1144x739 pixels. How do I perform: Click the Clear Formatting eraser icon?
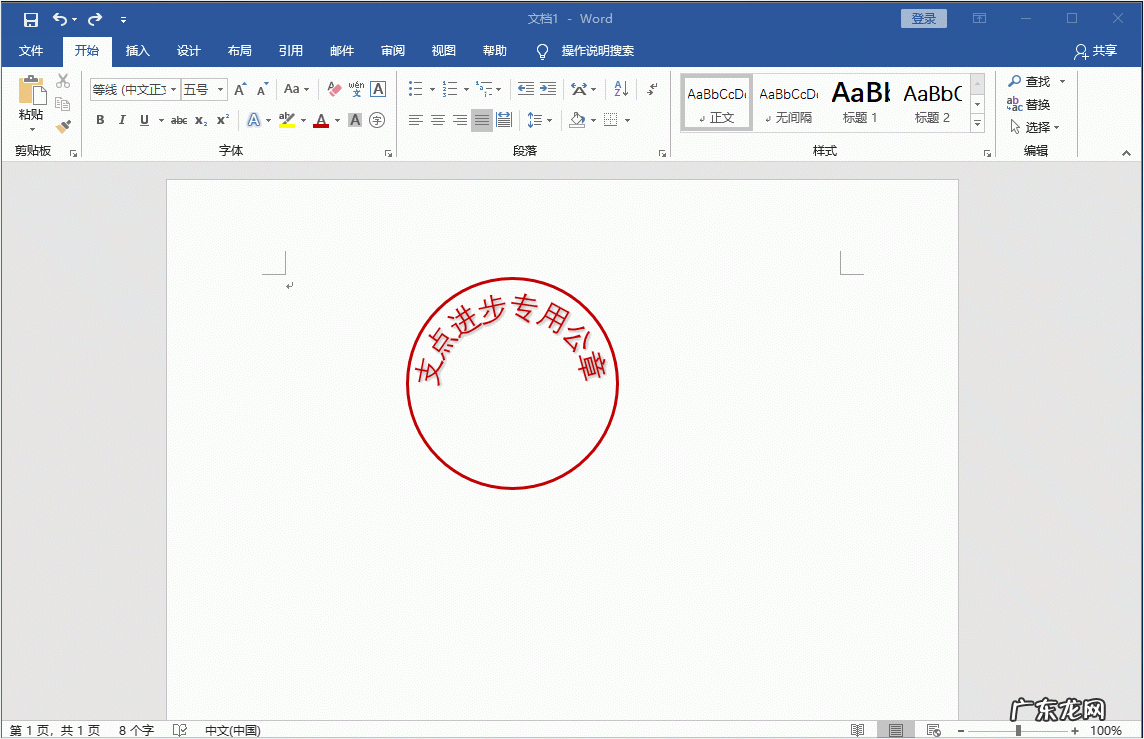334,90
